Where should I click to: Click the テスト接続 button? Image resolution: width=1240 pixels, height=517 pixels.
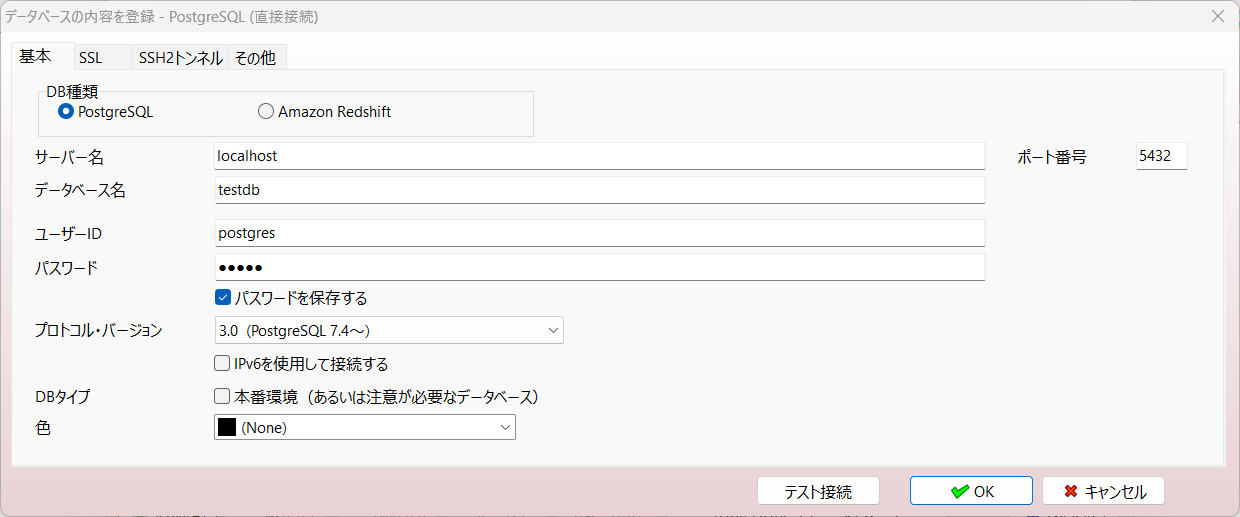[818, 491]
